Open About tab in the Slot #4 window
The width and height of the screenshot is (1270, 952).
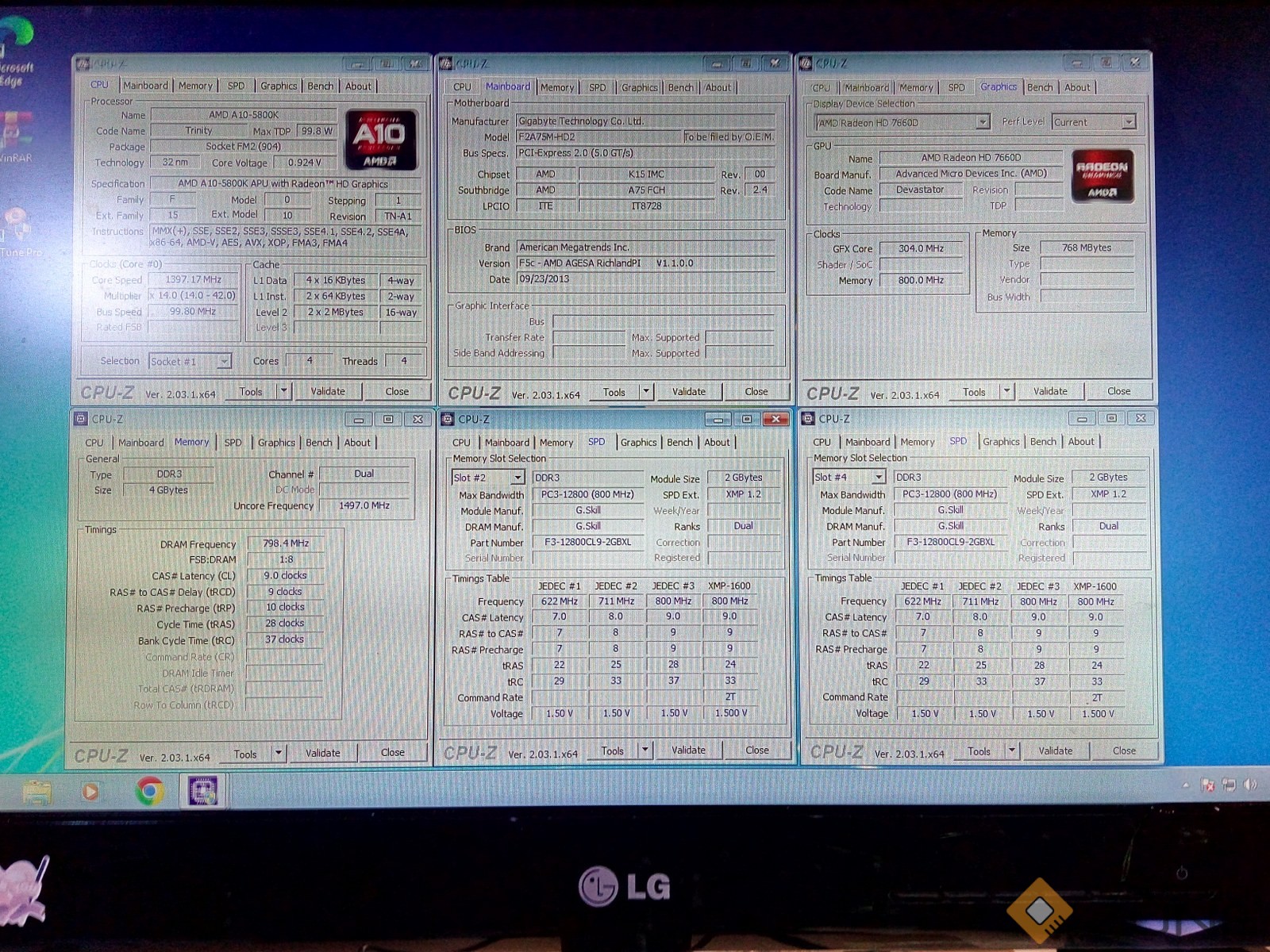click(1081, 442)
